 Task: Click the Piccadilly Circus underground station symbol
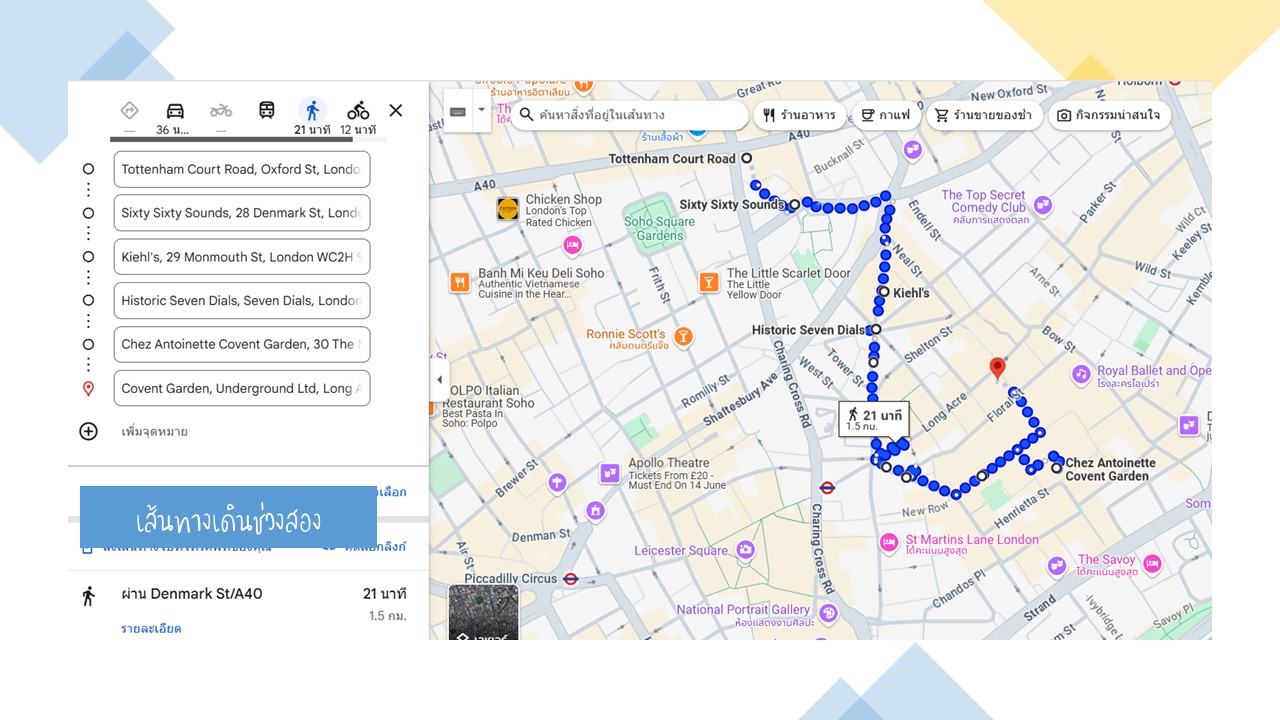pos(571,578)
